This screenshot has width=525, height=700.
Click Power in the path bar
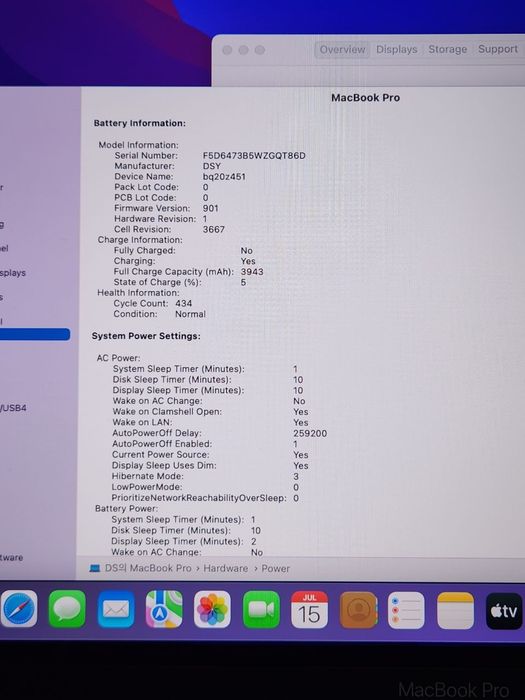click(x=275, y=568)
